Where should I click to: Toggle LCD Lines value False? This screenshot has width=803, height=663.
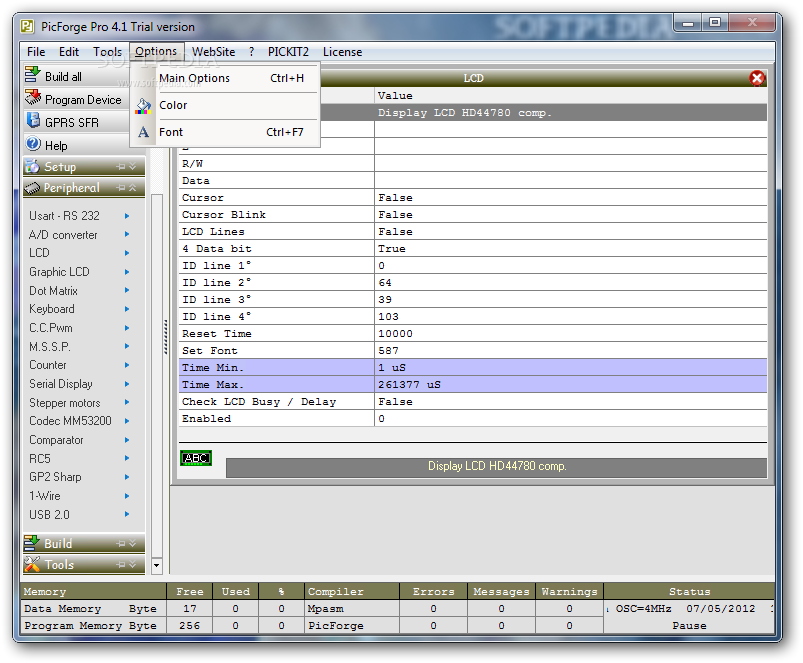tap(570, 231)
